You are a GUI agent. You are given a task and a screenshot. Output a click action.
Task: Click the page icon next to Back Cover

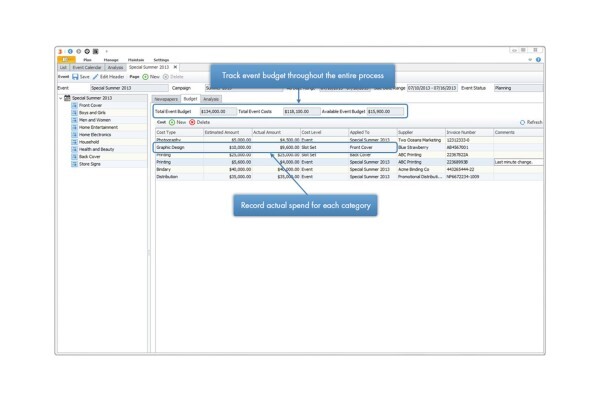click(75, 157)
